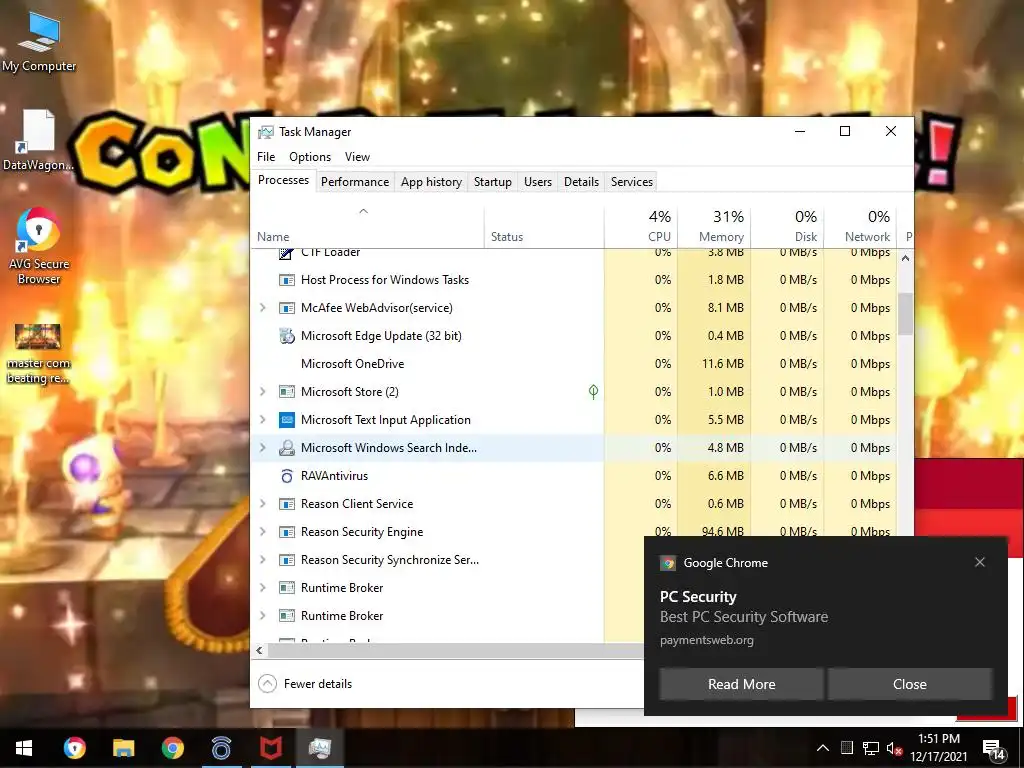Open the RAV Antivirus taskbar icon

point(221,748)
